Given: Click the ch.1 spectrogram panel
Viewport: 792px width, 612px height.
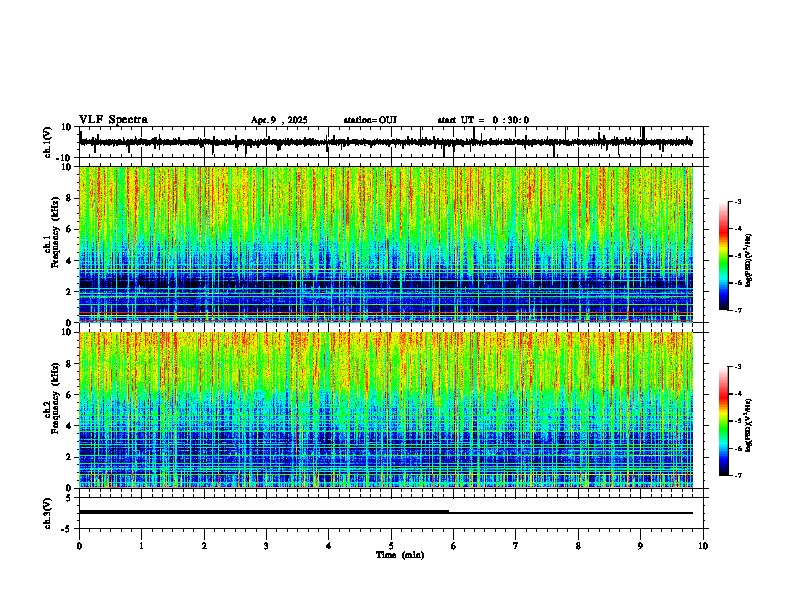Looking at the screenshot, I should point(386,244).
